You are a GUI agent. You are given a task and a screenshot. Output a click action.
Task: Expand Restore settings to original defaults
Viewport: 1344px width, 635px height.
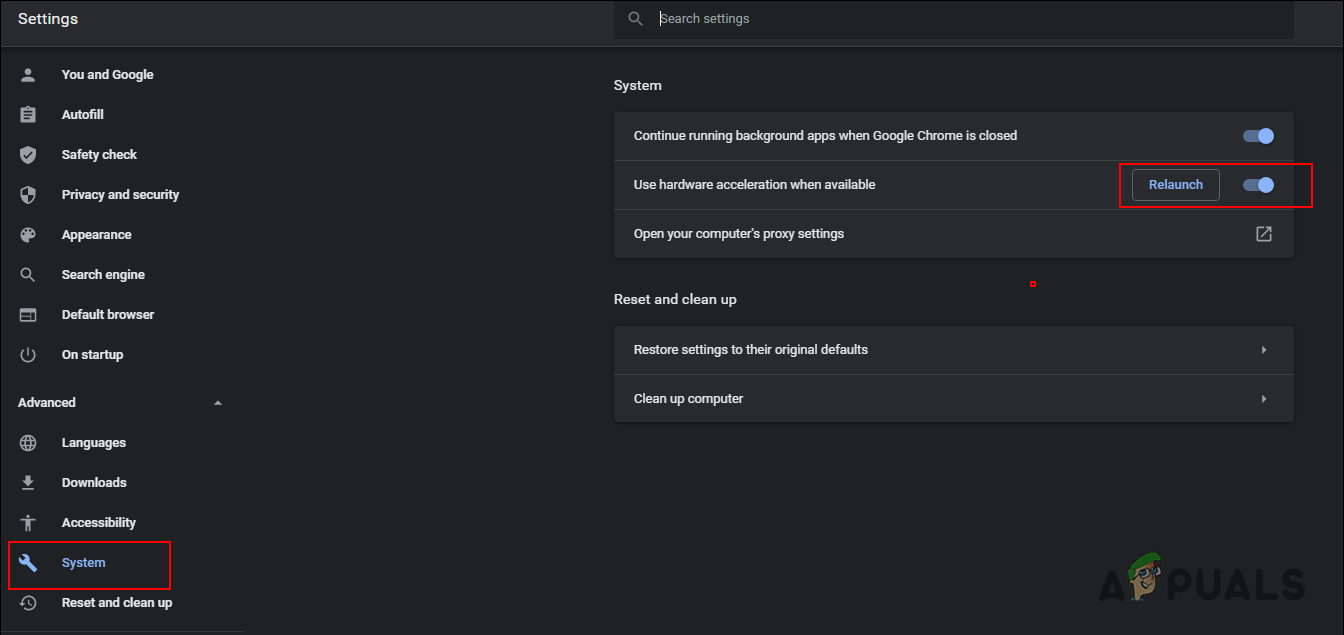[x=1264, y=350]
